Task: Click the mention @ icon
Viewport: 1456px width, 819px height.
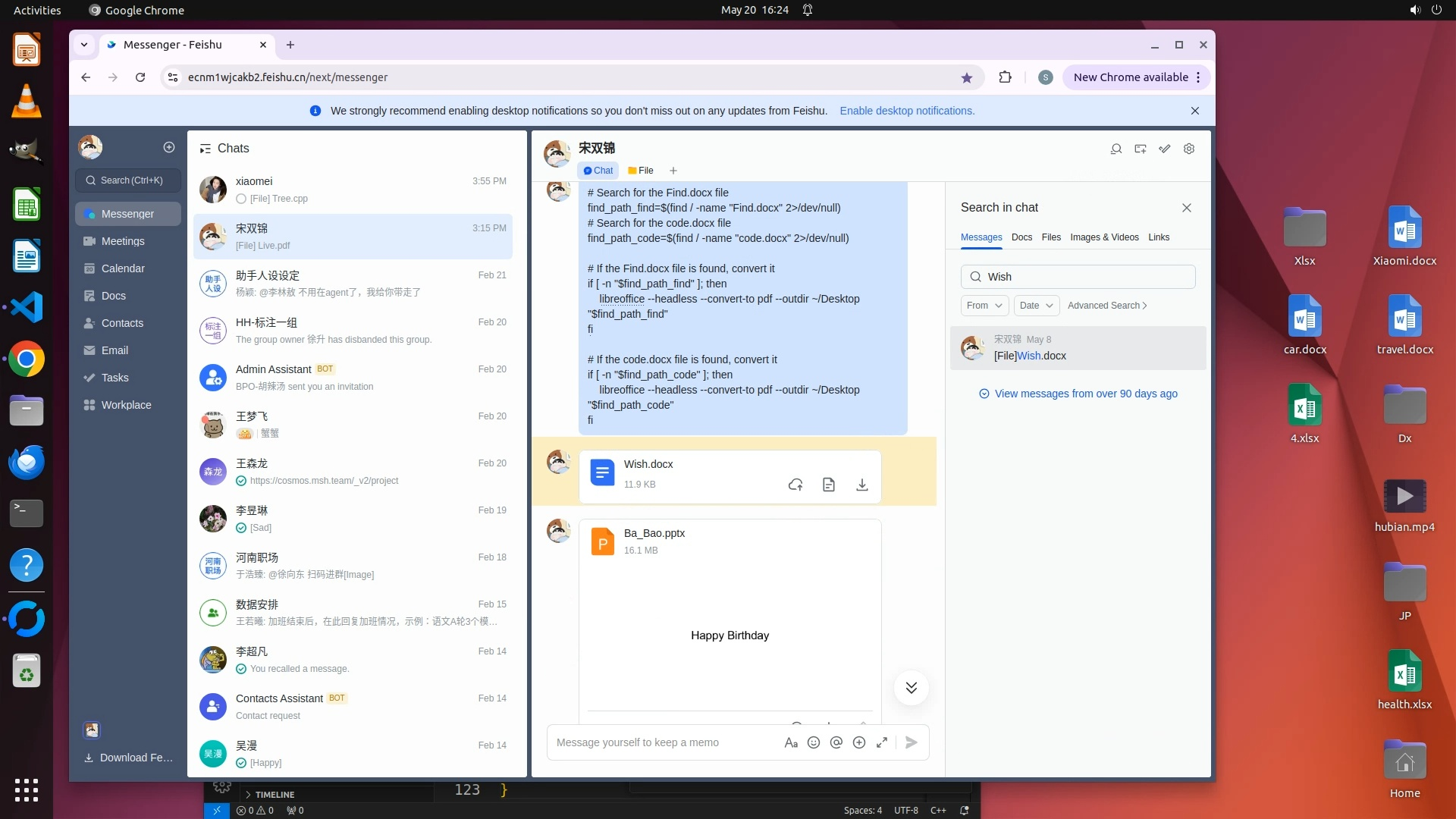Action: coord(836,742)
